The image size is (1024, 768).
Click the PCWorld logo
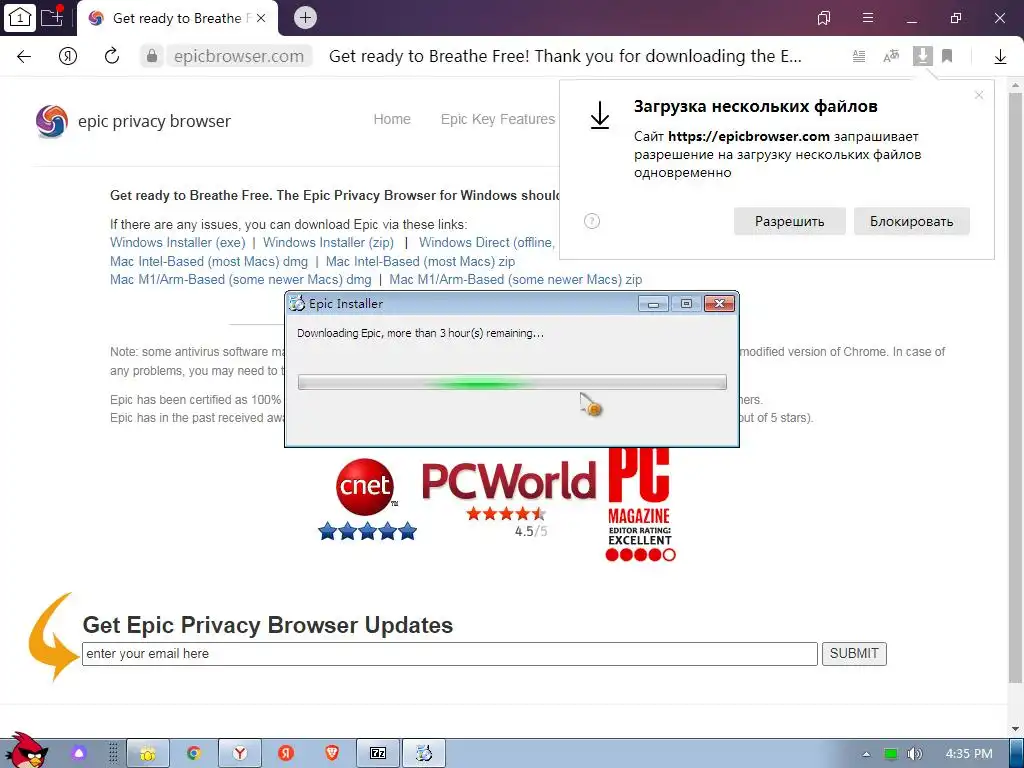click(509, 481)
